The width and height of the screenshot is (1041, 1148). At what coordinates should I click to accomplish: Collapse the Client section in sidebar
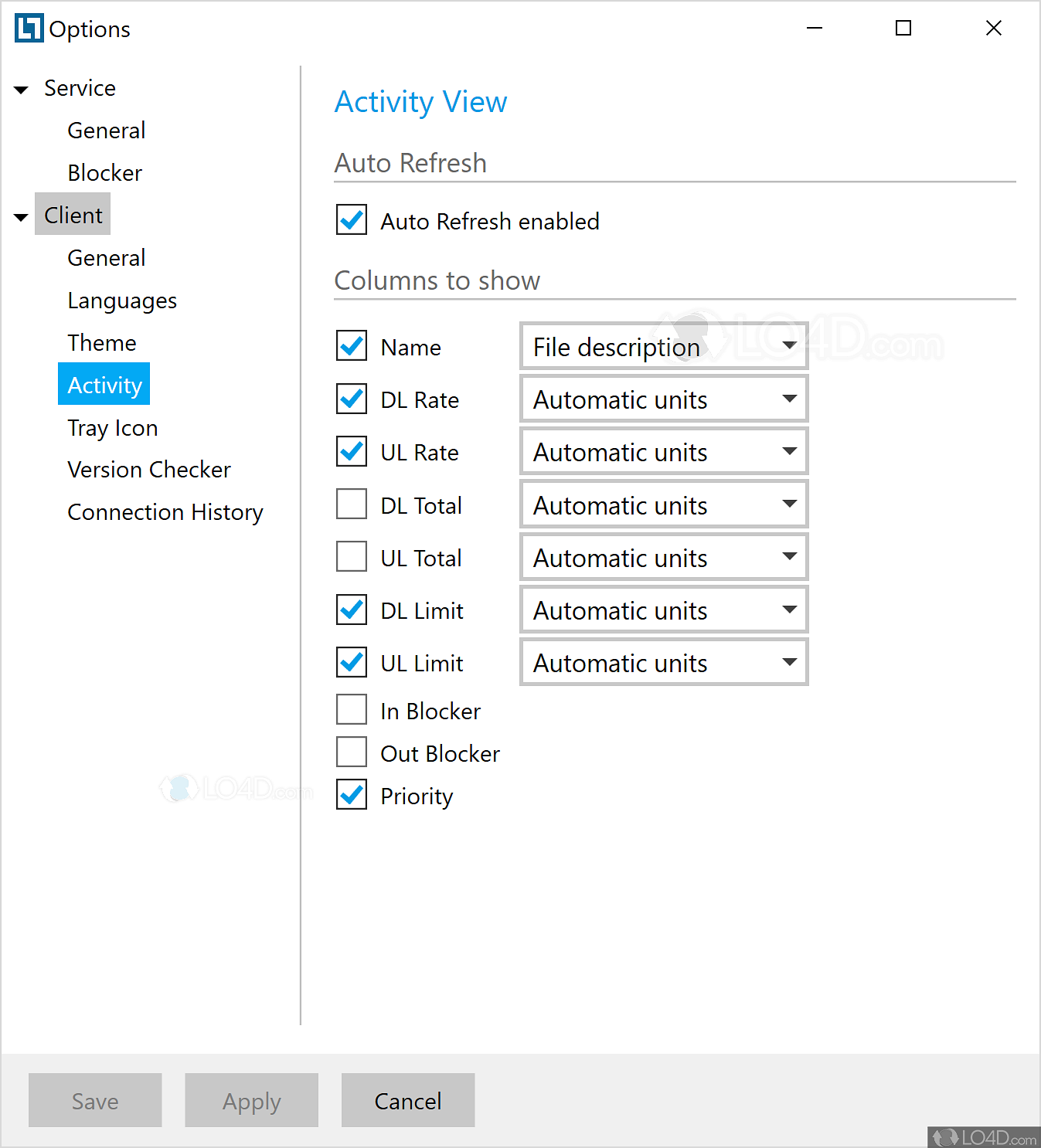20,216
